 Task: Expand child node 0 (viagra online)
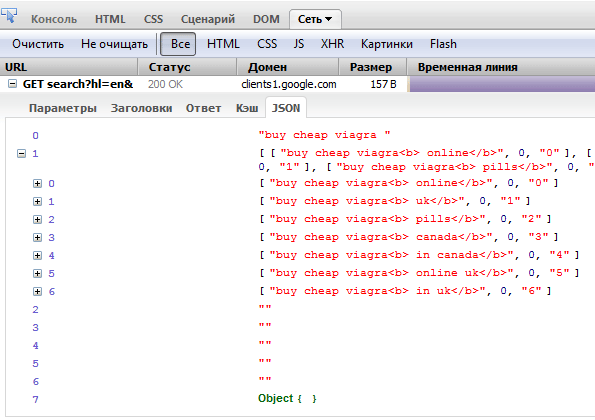[37, 184]
